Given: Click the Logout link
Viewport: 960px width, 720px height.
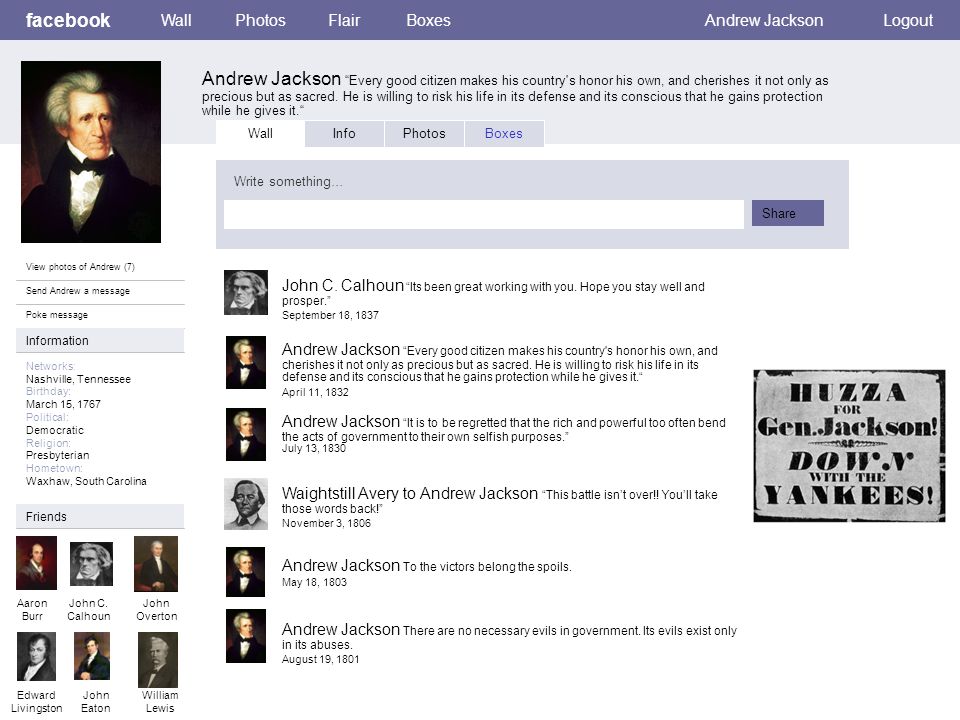Looking at the screenshot, I should [907, 20].
